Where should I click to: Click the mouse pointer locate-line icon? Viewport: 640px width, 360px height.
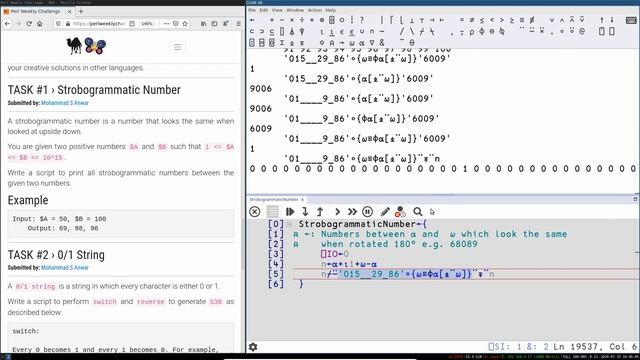click(432, 211)
